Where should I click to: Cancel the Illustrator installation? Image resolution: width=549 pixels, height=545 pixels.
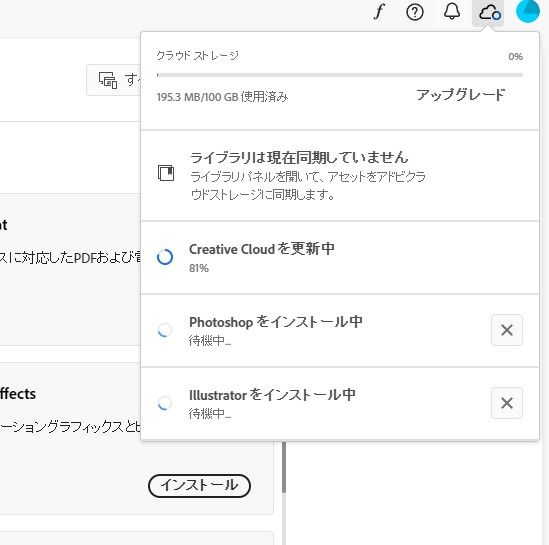tap(507, 403)
